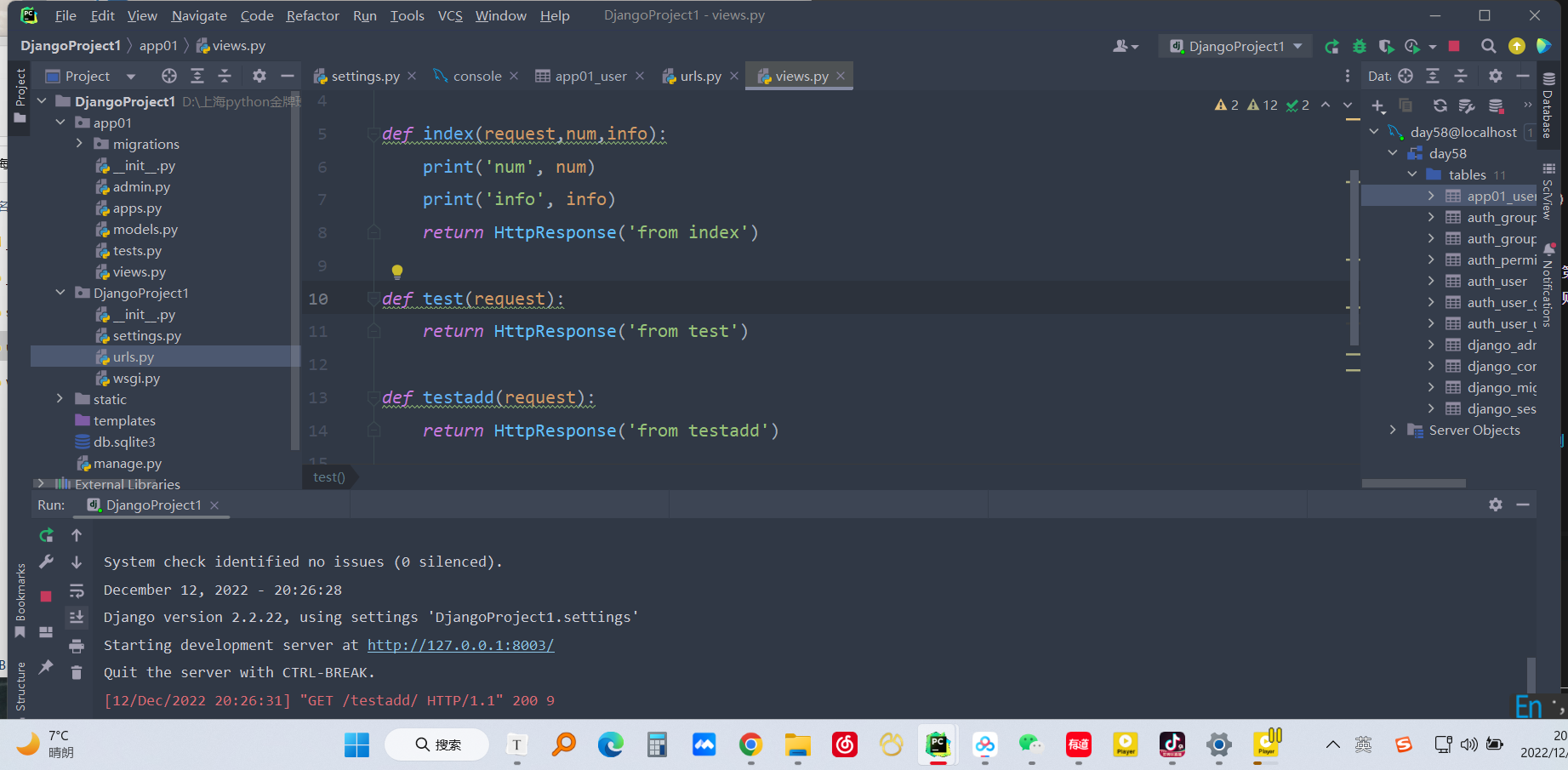The height and width of the screenshot is (770, 1568).
Task: Toggle scroll to end in Run console
Action: (77, 617)
